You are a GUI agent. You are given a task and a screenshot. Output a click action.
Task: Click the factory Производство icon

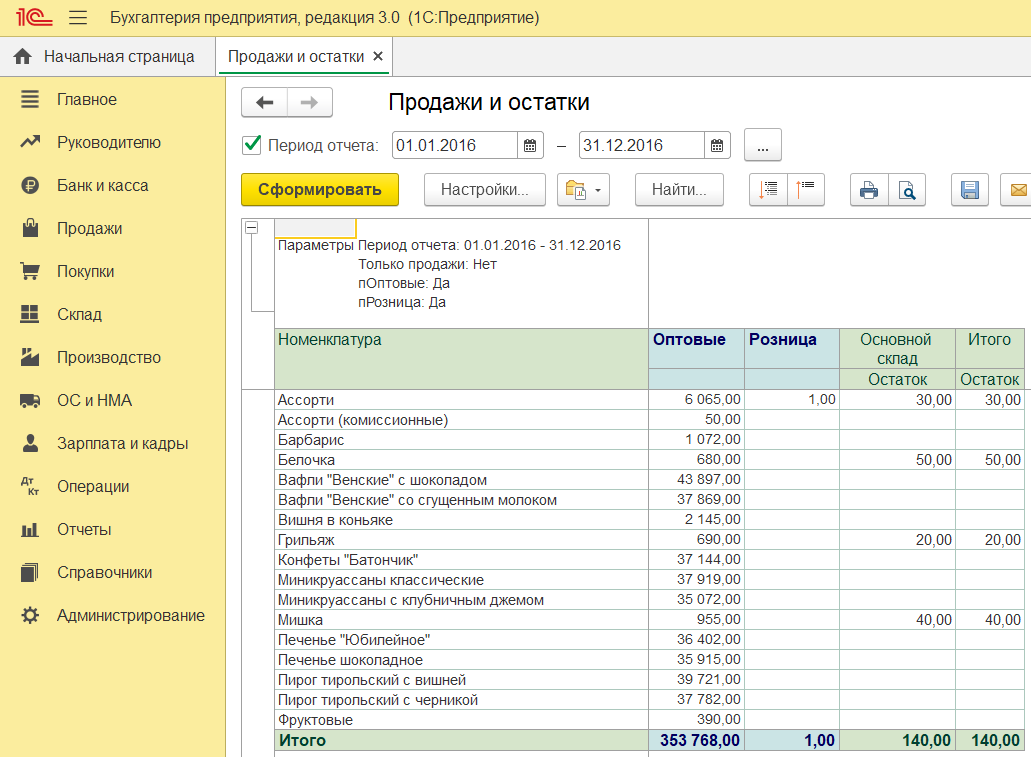pyautogui.click(x=30, y=356)
